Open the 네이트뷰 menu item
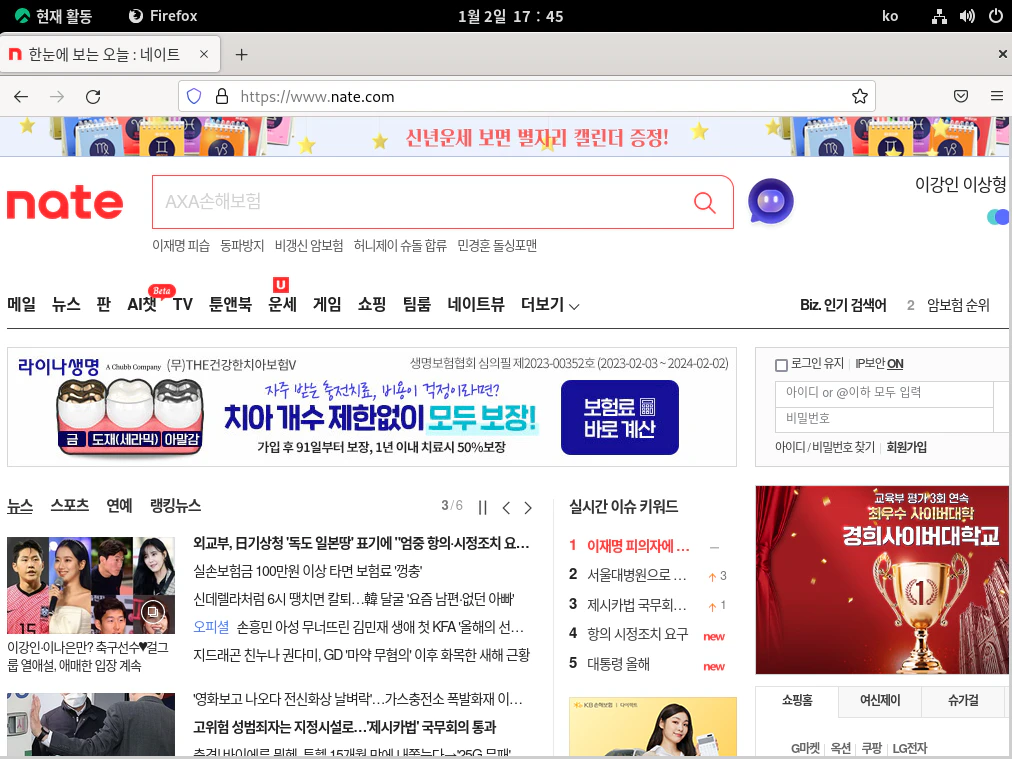This screenshot has height=759, width=1012. (476, 305)
